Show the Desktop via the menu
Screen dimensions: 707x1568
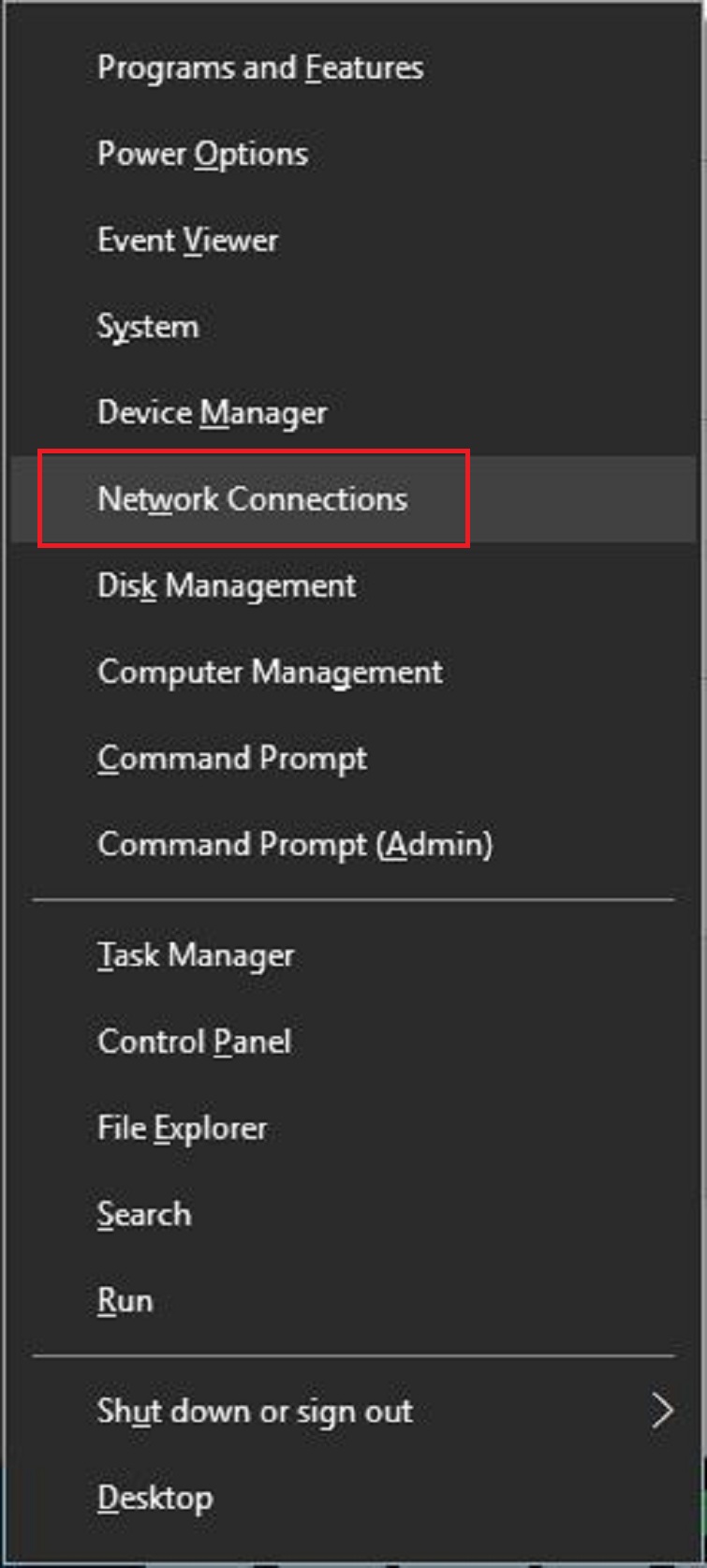click(155, 1498)
